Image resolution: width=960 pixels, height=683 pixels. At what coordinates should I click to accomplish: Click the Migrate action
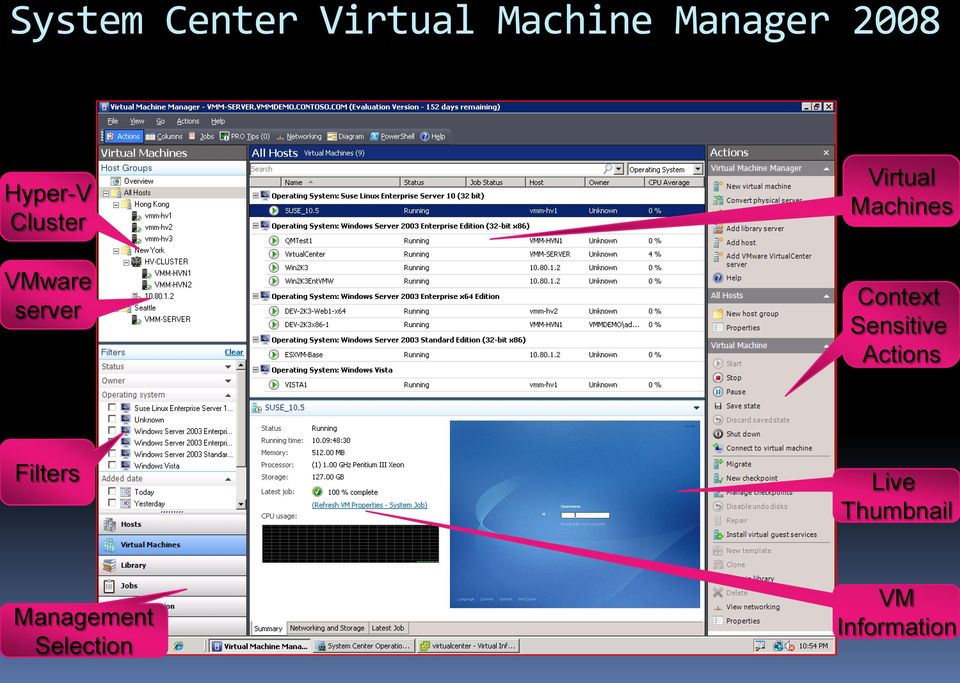click(733, 464)
